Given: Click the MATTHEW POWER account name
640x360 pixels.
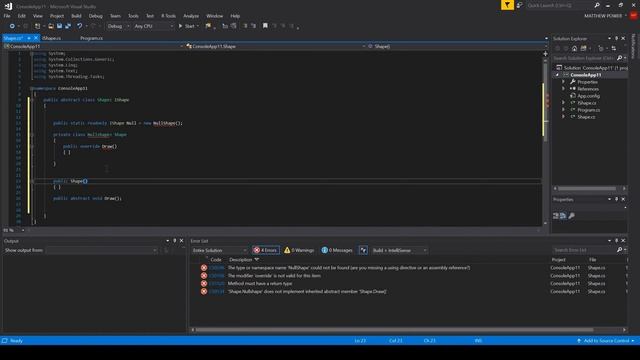Looking at the screenshot, I should 602,16.
